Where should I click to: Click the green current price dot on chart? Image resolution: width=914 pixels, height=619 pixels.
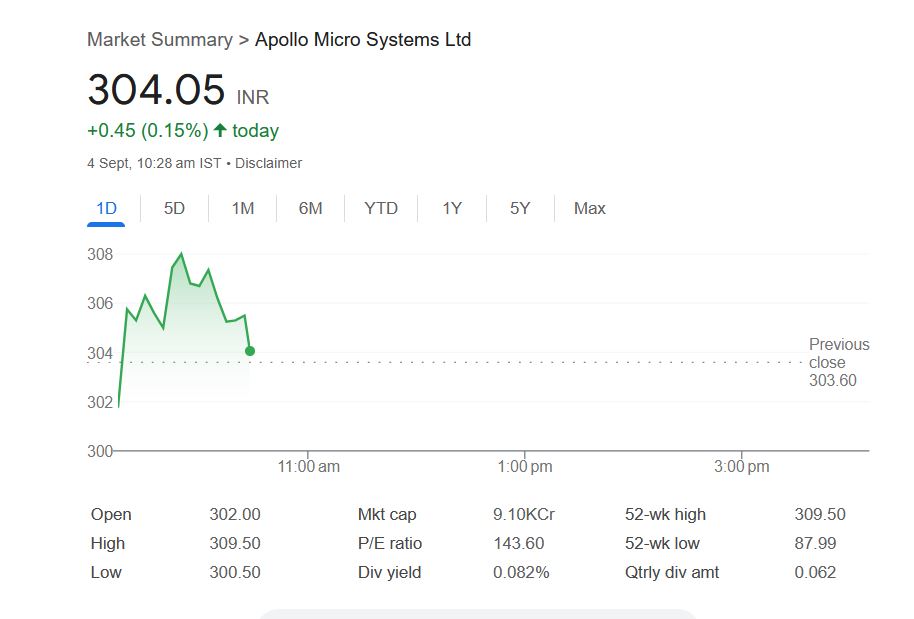tap(249, 351)
